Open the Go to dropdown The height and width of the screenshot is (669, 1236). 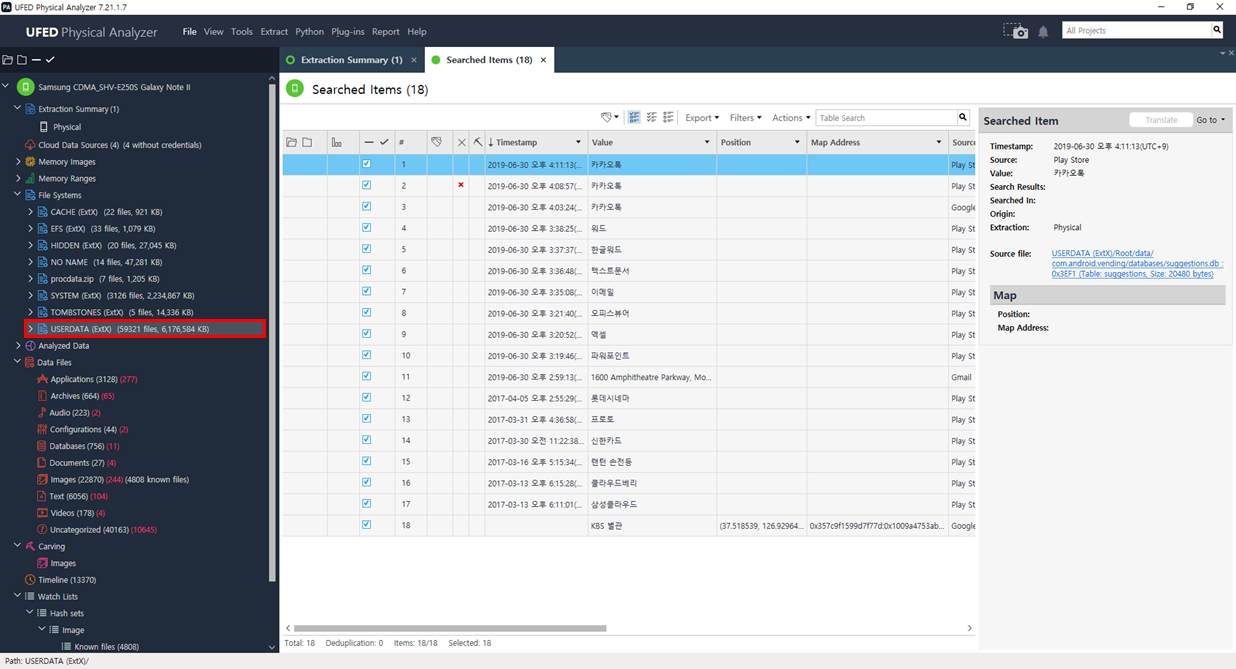[x=1210, y=120]
